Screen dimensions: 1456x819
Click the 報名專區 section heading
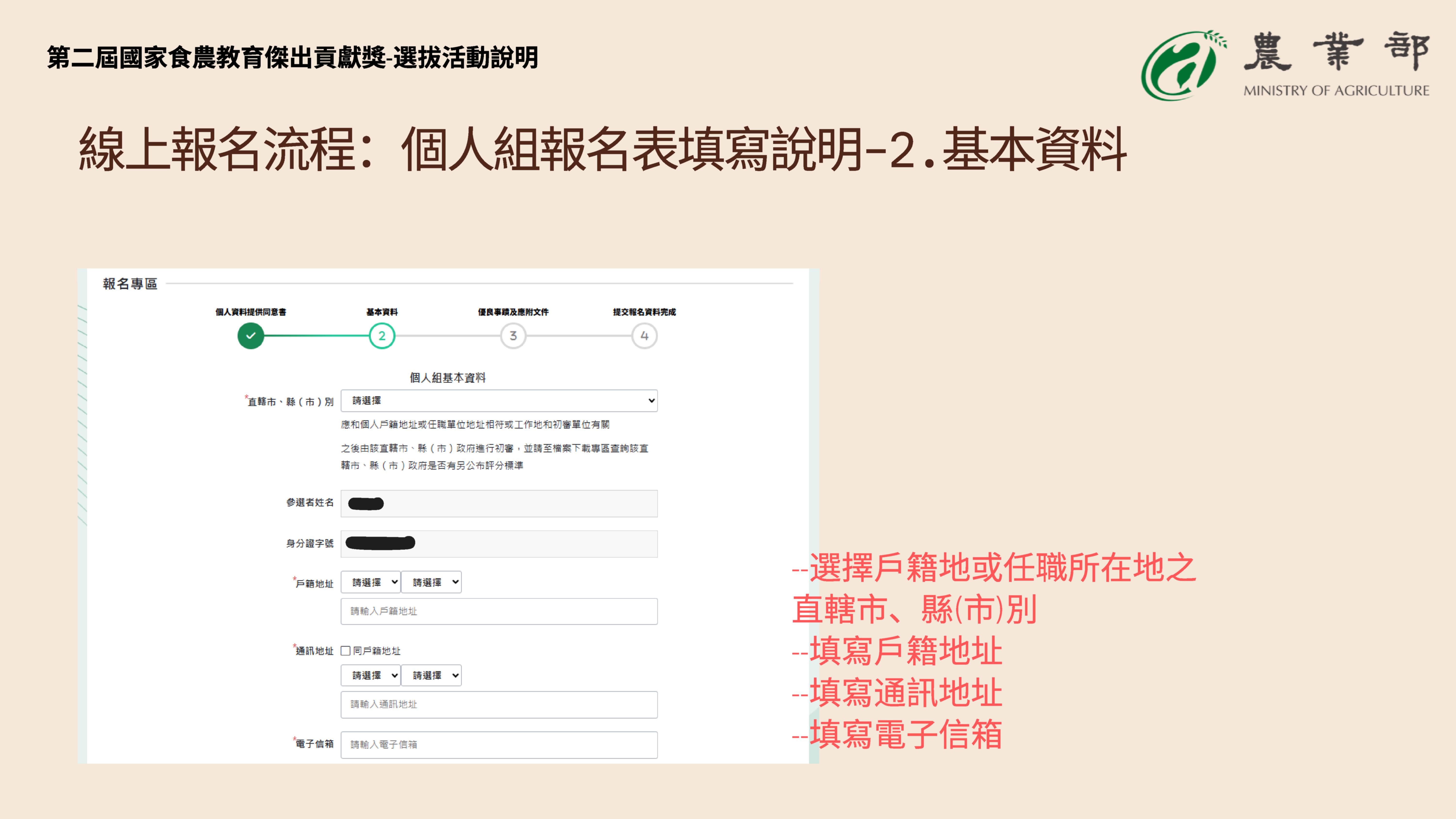(130, 284)
